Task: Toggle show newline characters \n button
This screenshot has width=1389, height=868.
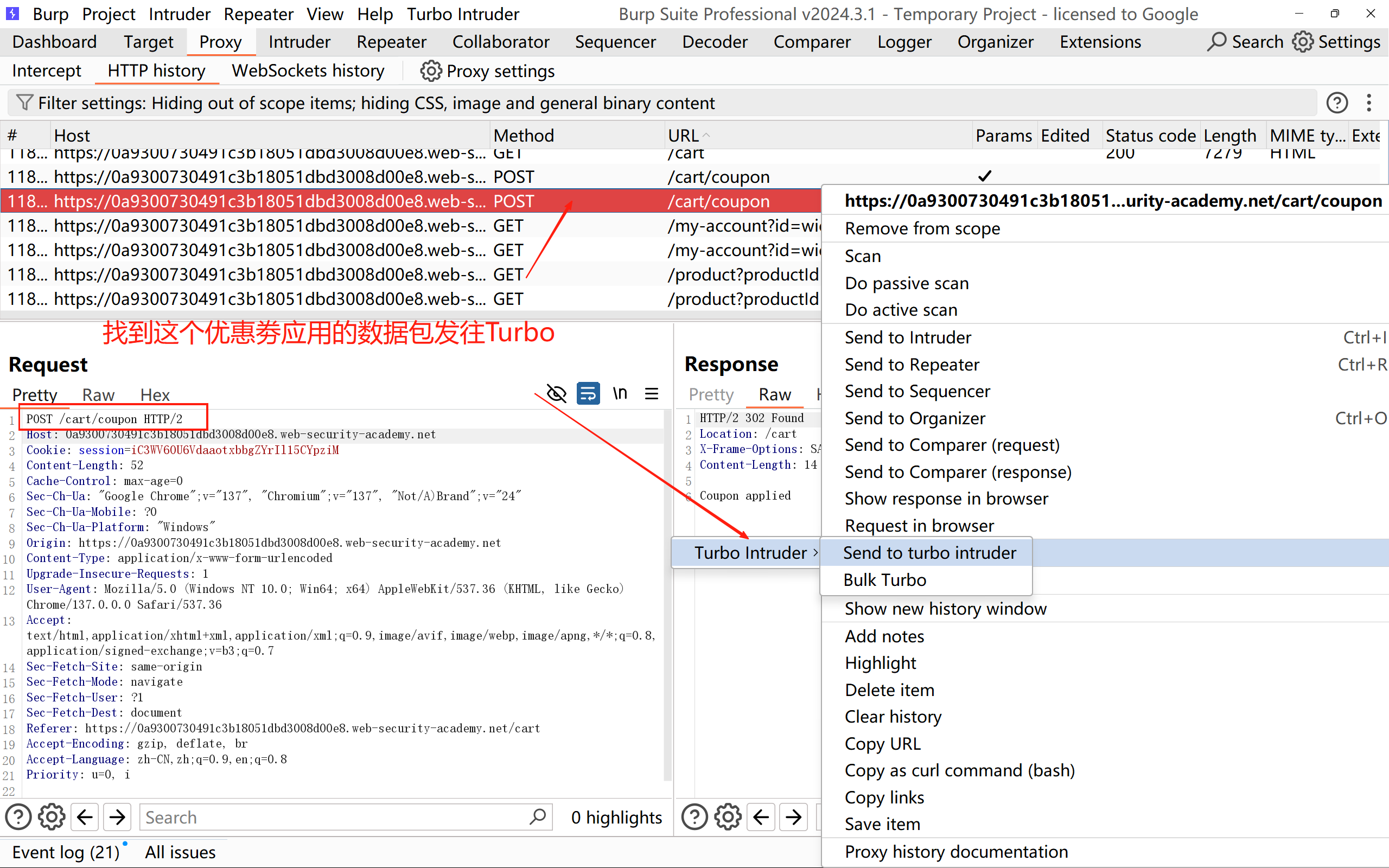Action: (x=620, y=394)
